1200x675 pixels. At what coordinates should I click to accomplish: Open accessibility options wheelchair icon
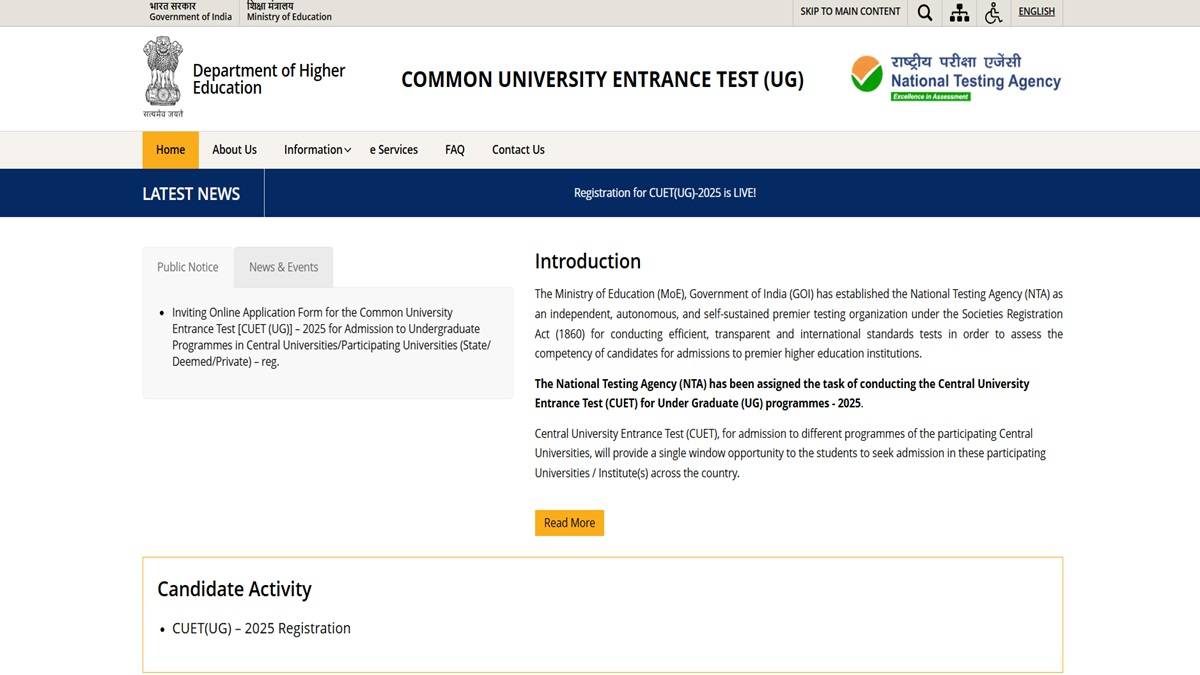point(993,12)
